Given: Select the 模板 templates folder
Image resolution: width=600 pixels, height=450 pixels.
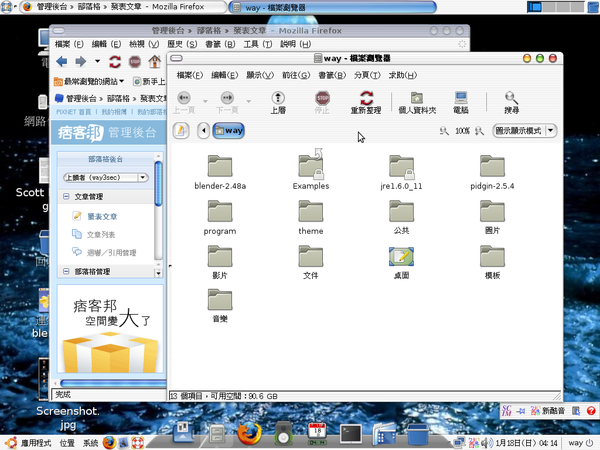Looking at the screenshot, I should pos(492,262).
